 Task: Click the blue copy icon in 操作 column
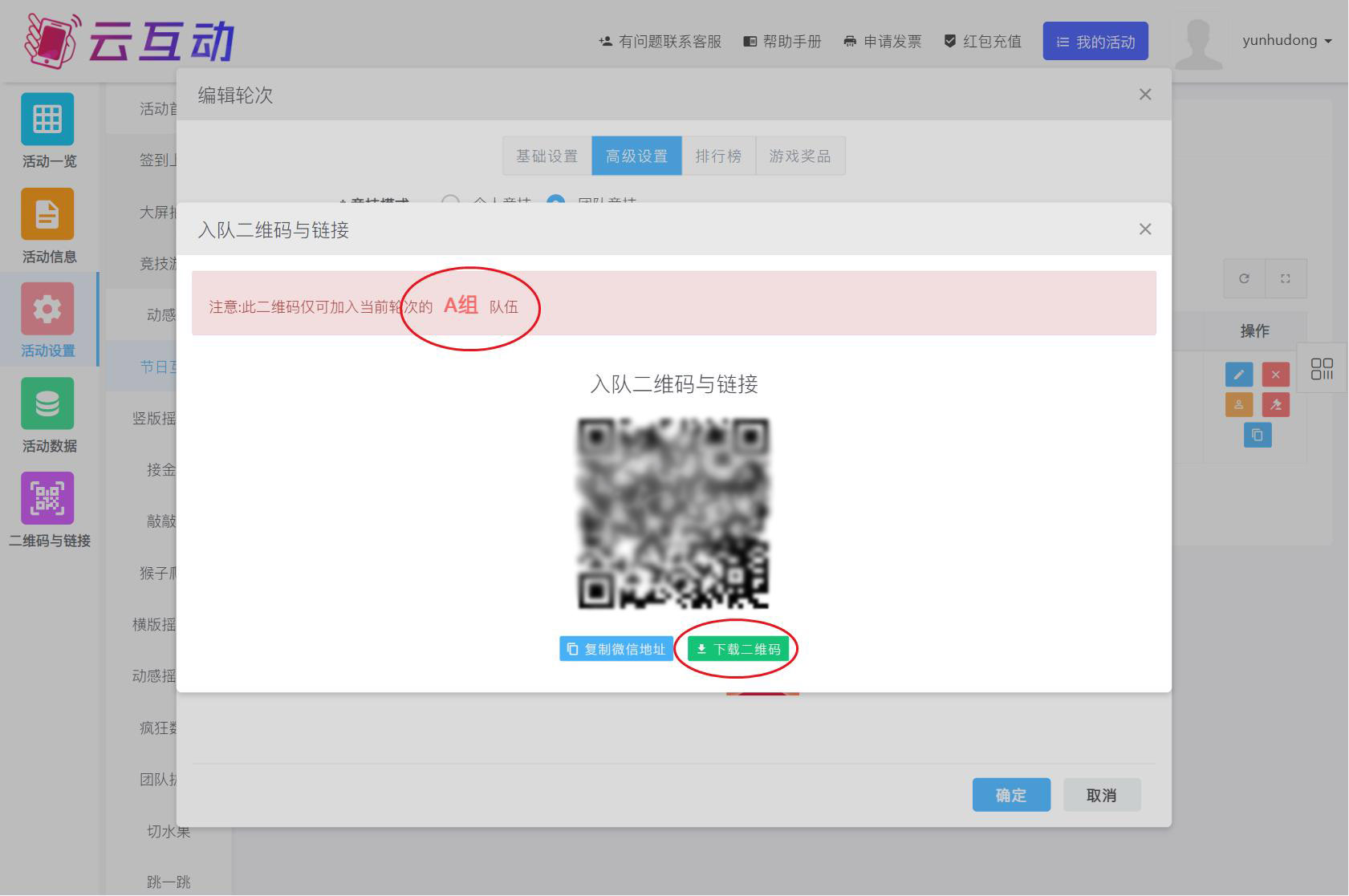click(1258, 435)
